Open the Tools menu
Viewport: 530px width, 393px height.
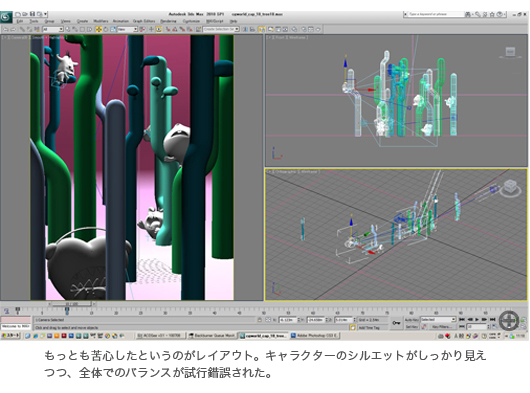[x=34, y=21]
